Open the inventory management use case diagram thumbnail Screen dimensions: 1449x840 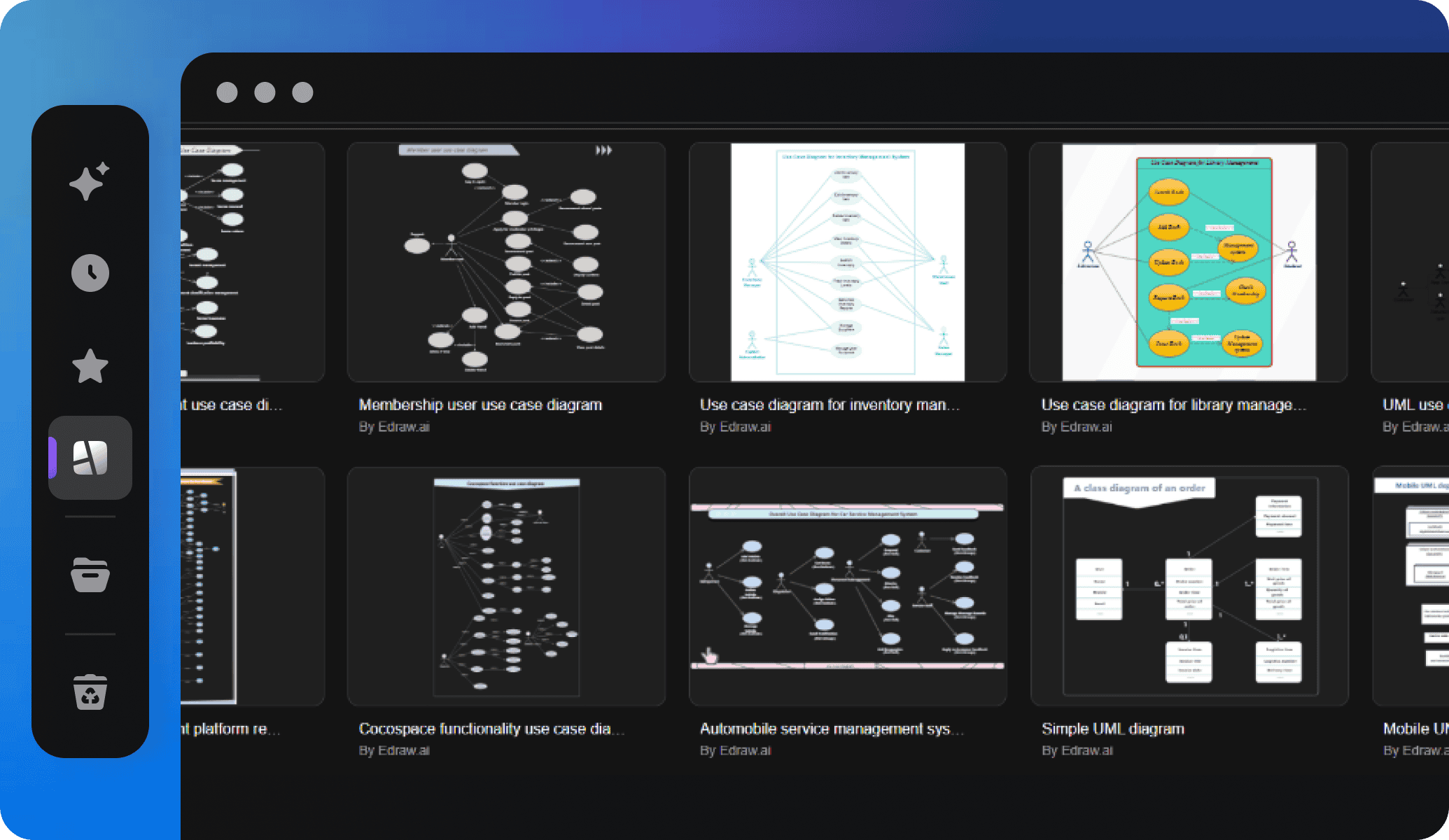[848, 262]
